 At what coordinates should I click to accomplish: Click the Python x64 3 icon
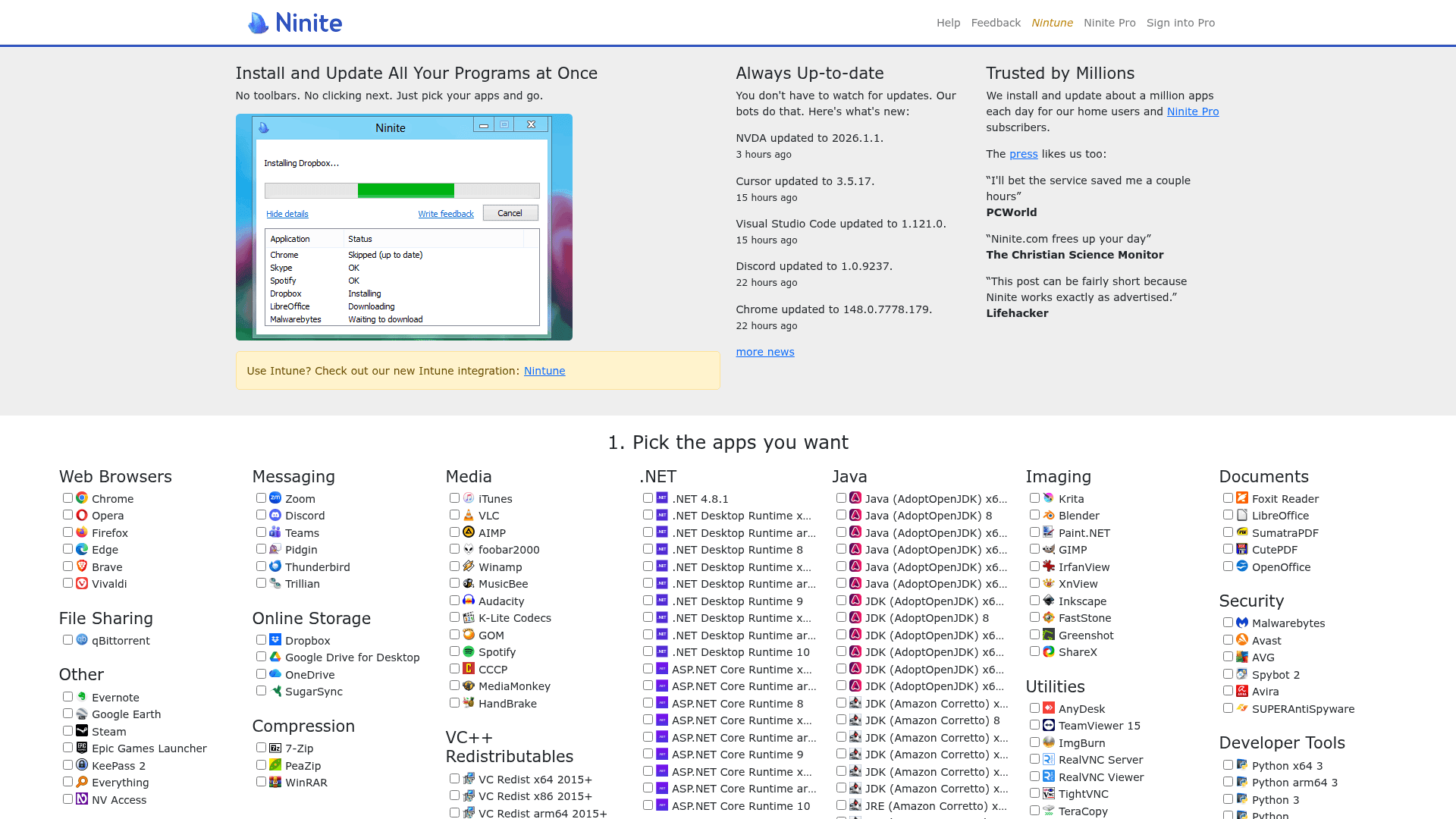click(1242, 765)
